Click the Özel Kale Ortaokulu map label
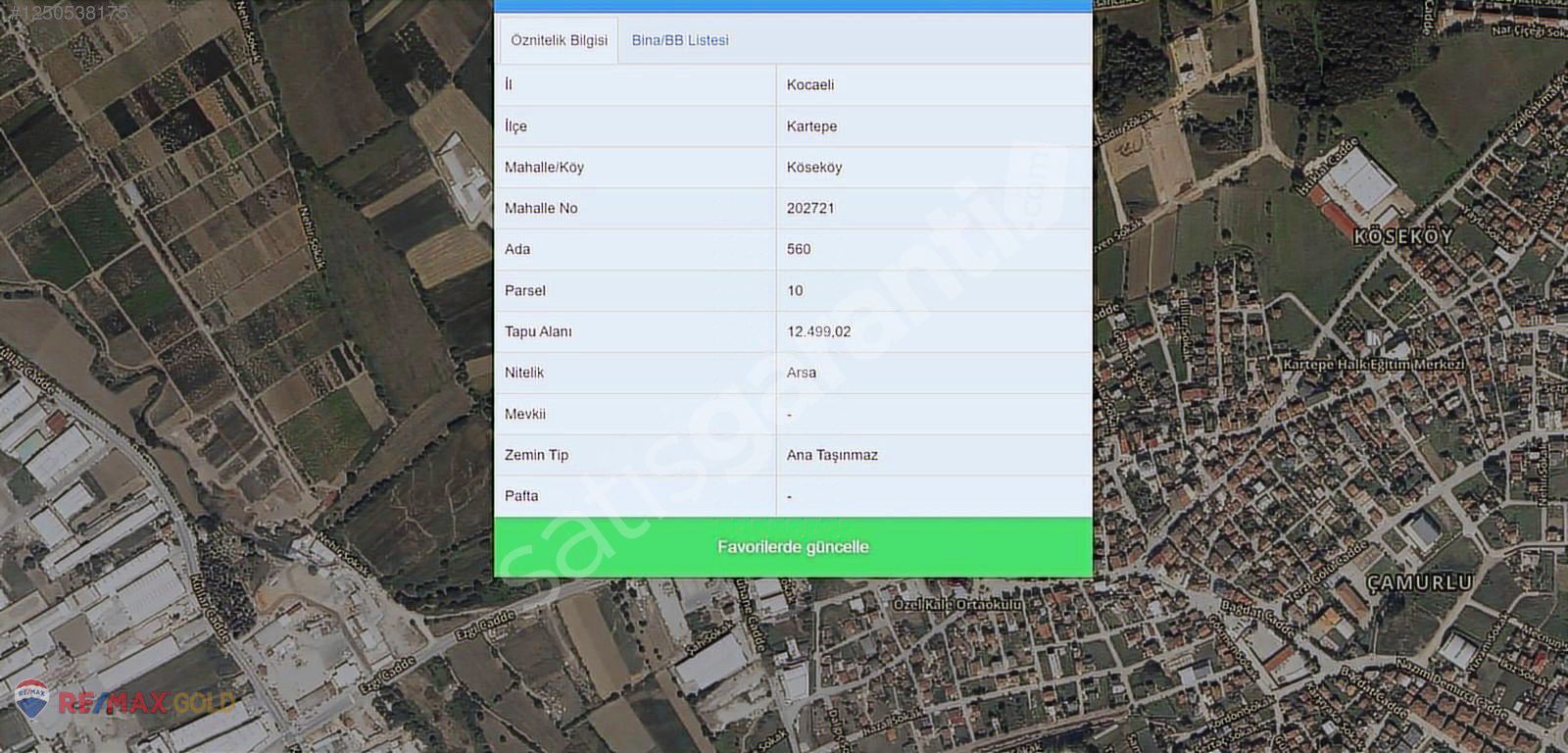Screen dimensions: 1568x753 click(956, 605)
